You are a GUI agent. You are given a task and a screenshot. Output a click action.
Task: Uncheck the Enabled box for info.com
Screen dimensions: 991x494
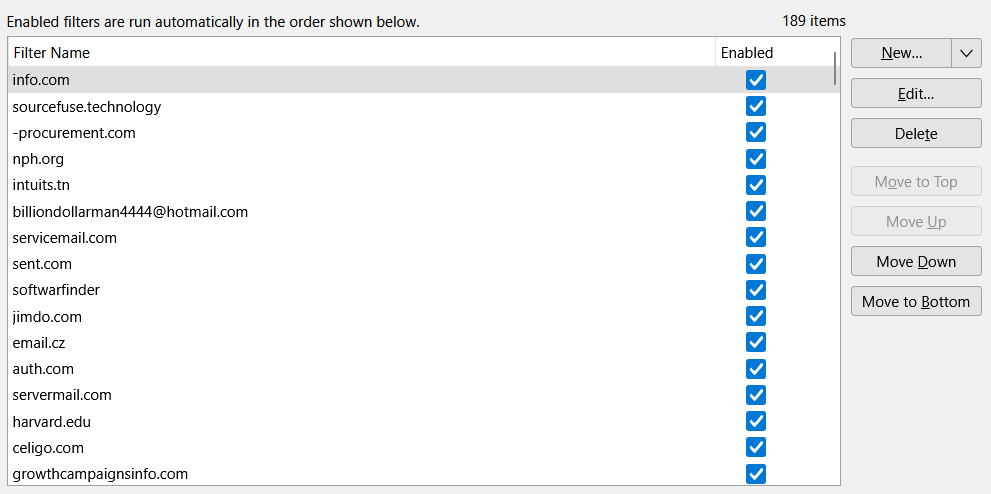[756, 80]
